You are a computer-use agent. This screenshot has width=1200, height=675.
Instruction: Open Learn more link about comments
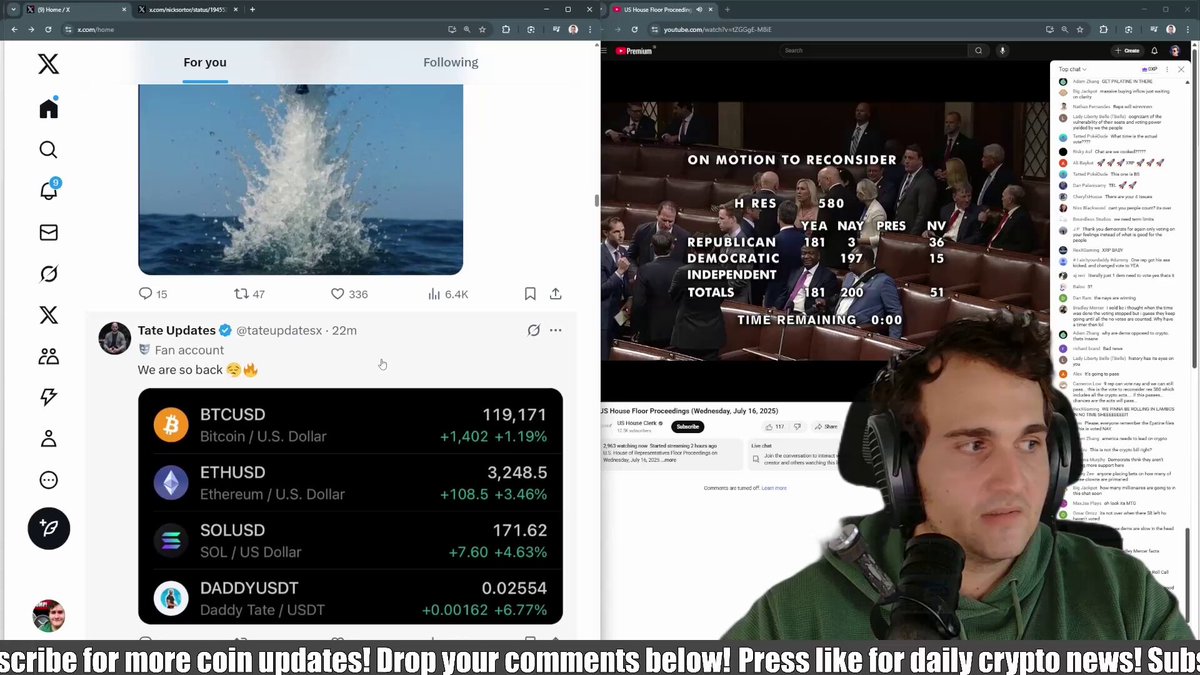pos(774,488)
